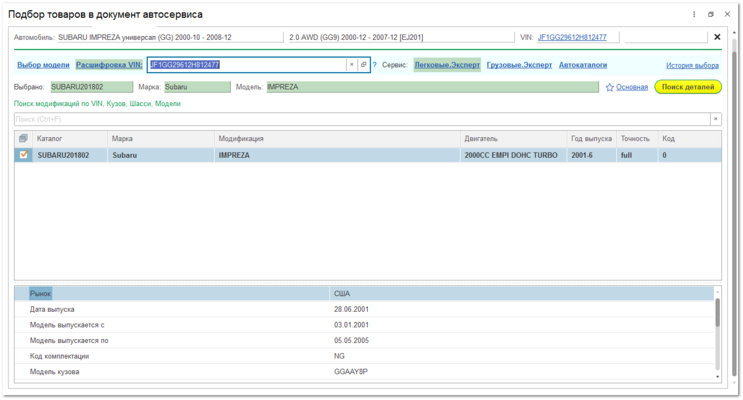This screenshot has height=400, width=743.
Task: Open the VIN field selection icon
Action: coord(363,65)
